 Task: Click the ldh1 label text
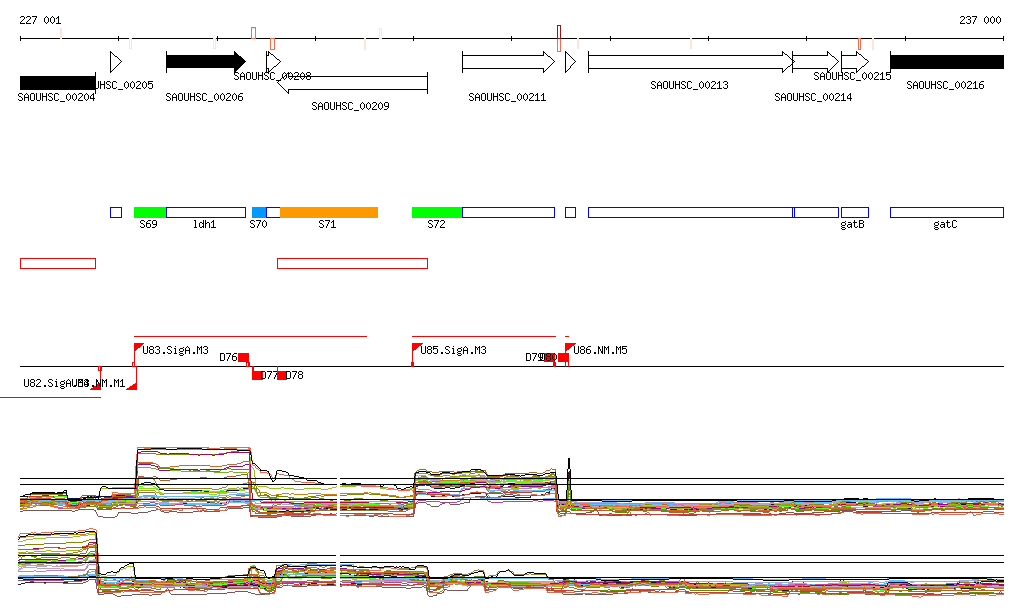(204, 225)
